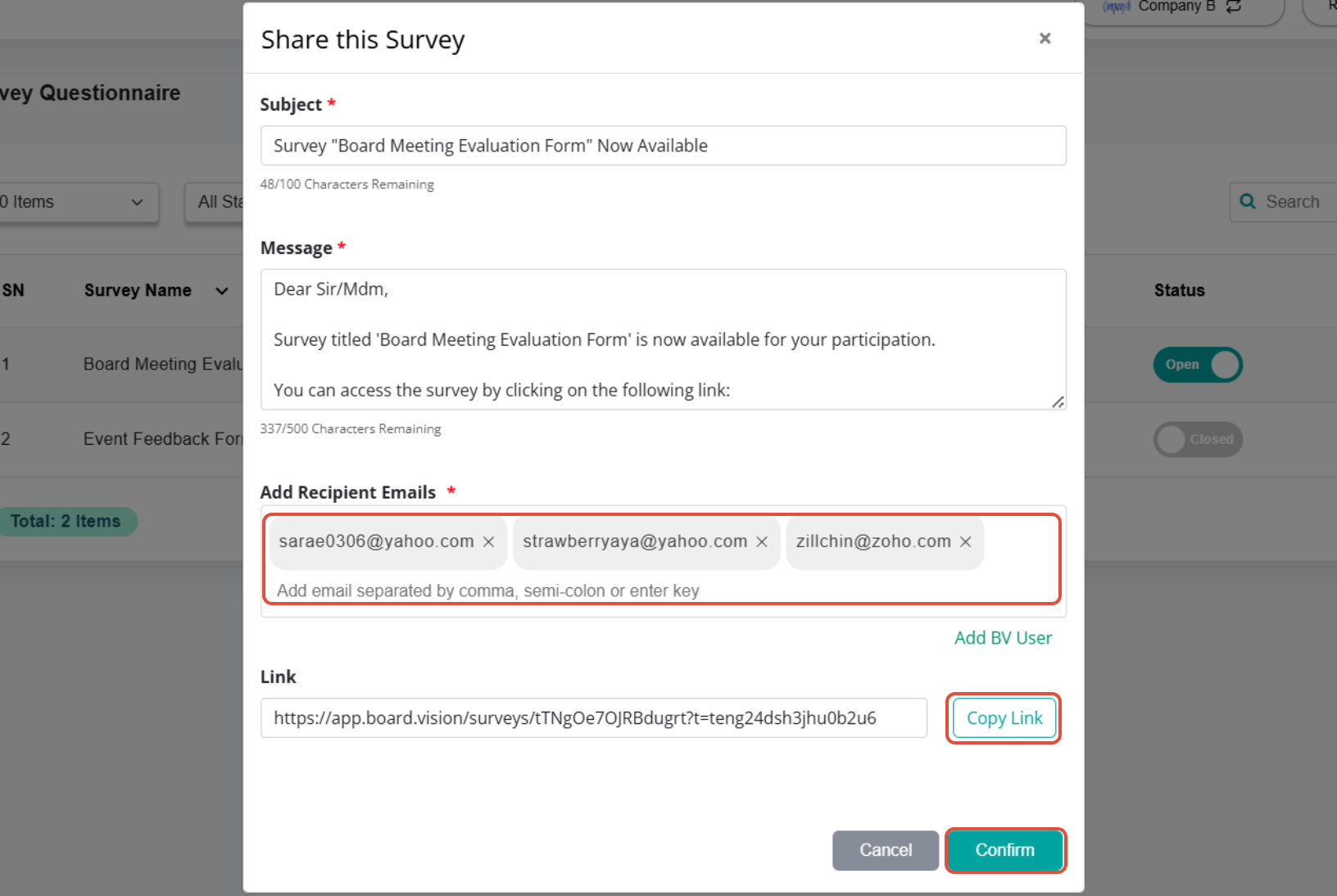Open the Add BV User link

coord(1003,638)
